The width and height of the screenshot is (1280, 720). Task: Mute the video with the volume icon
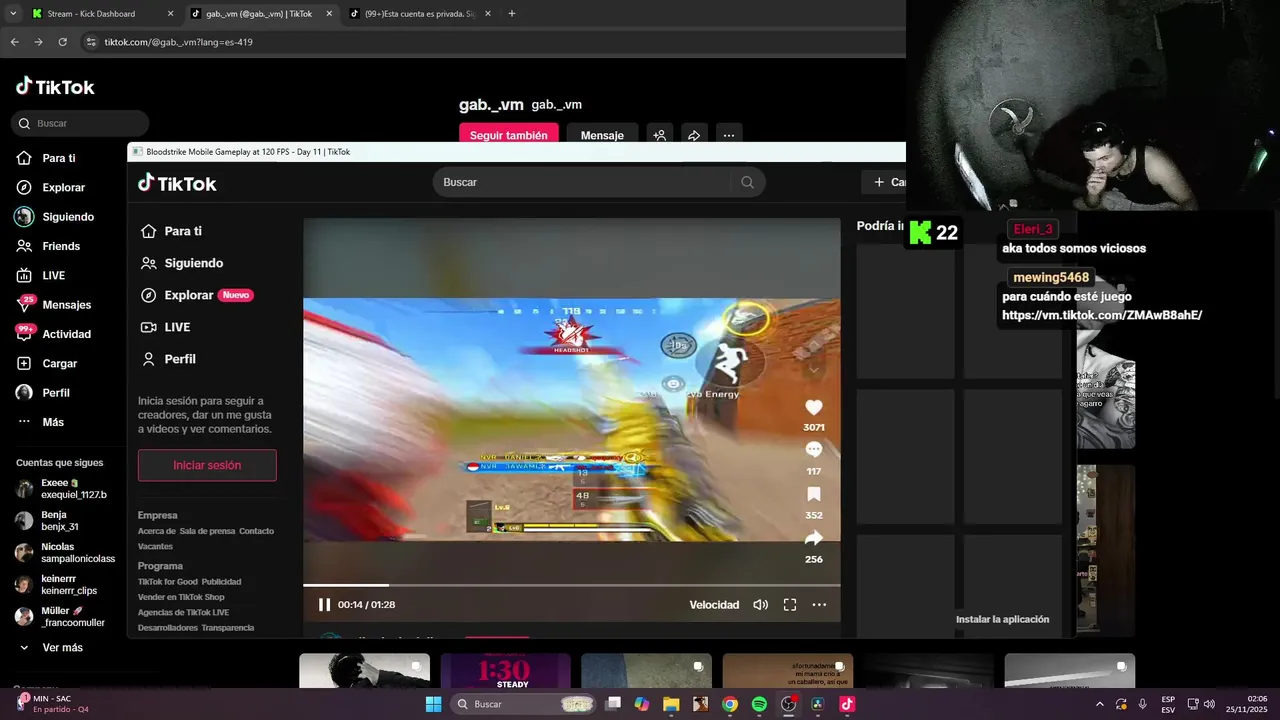pyautogui.click(x=760, y=605)
